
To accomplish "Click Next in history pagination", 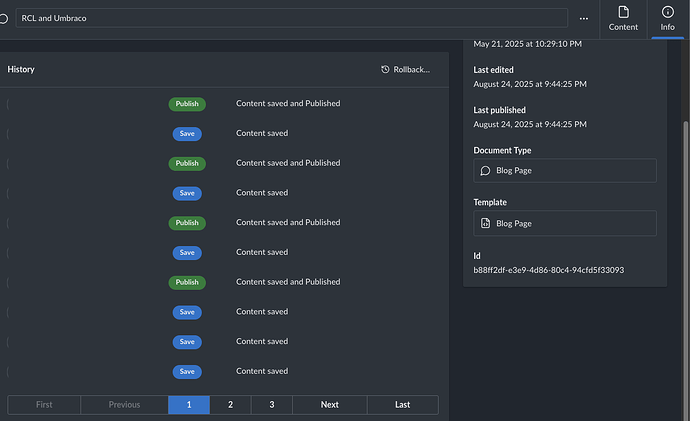I will [x=329, y=405].
